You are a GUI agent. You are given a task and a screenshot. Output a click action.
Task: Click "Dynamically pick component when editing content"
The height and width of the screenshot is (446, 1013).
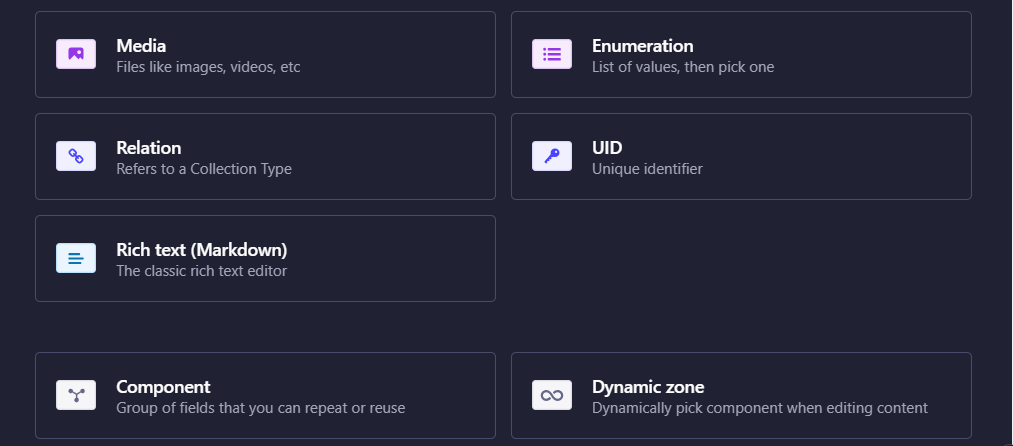pos(760,408)
